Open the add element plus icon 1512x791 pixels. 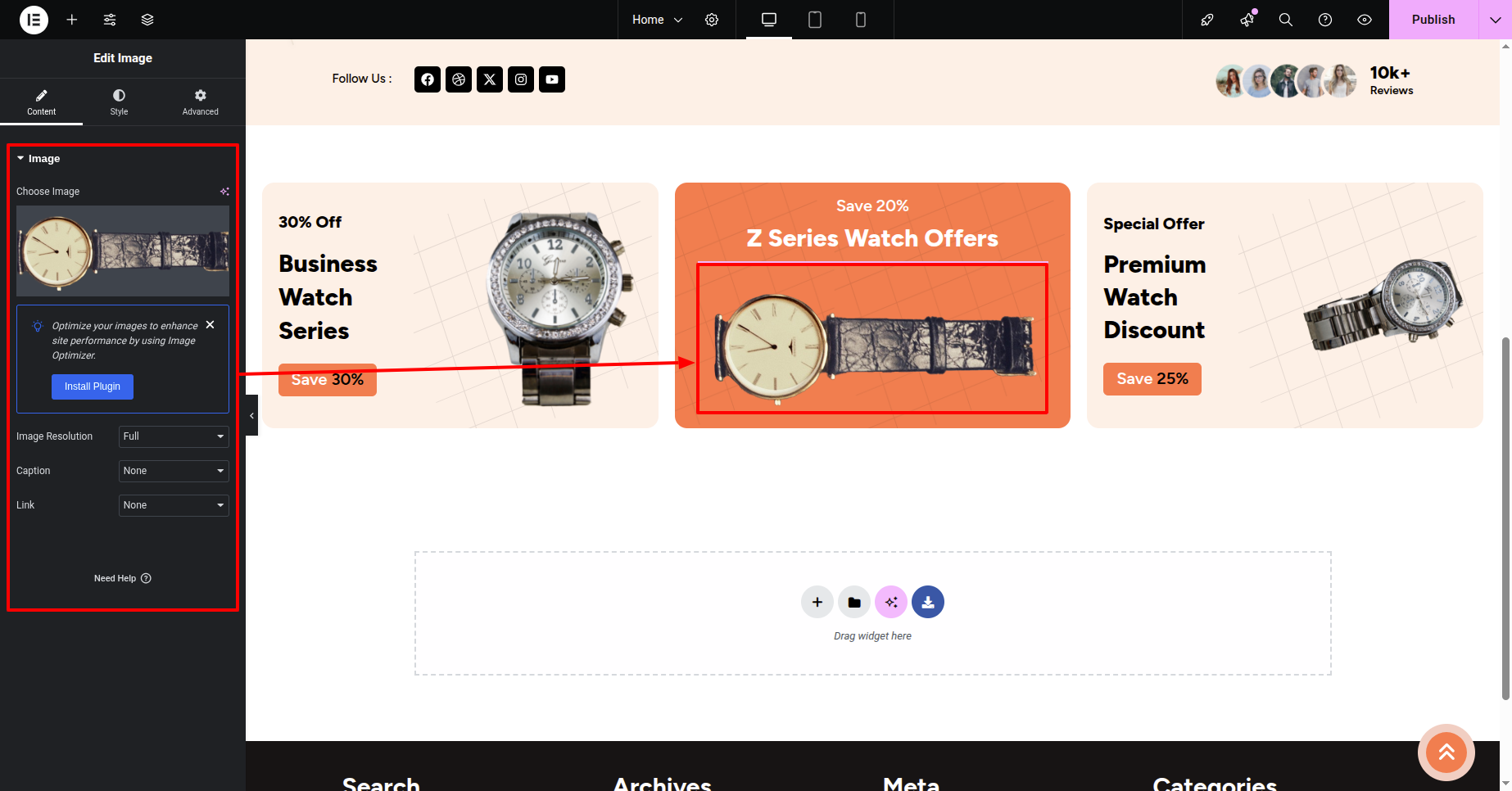(x=72, y=20)
